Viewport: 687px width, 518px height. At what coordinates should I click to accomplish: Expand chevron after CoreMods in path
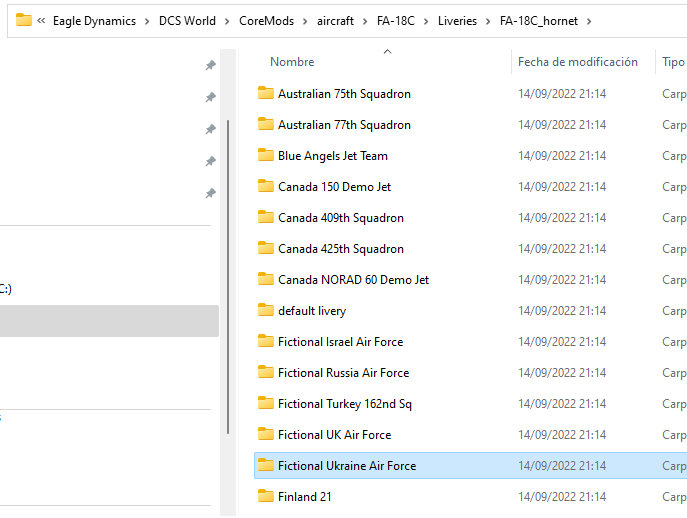[305, 21]
